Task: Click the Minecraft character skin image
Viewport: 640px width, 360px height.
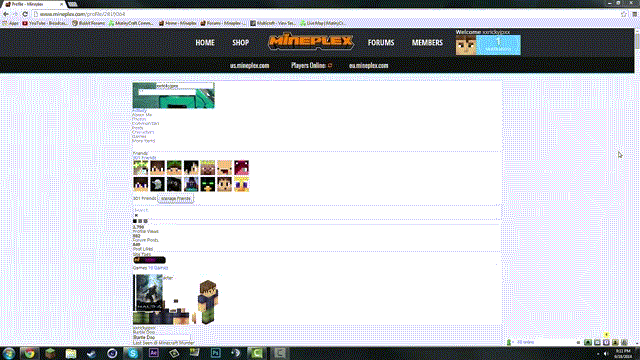Action: click(207, 302)
